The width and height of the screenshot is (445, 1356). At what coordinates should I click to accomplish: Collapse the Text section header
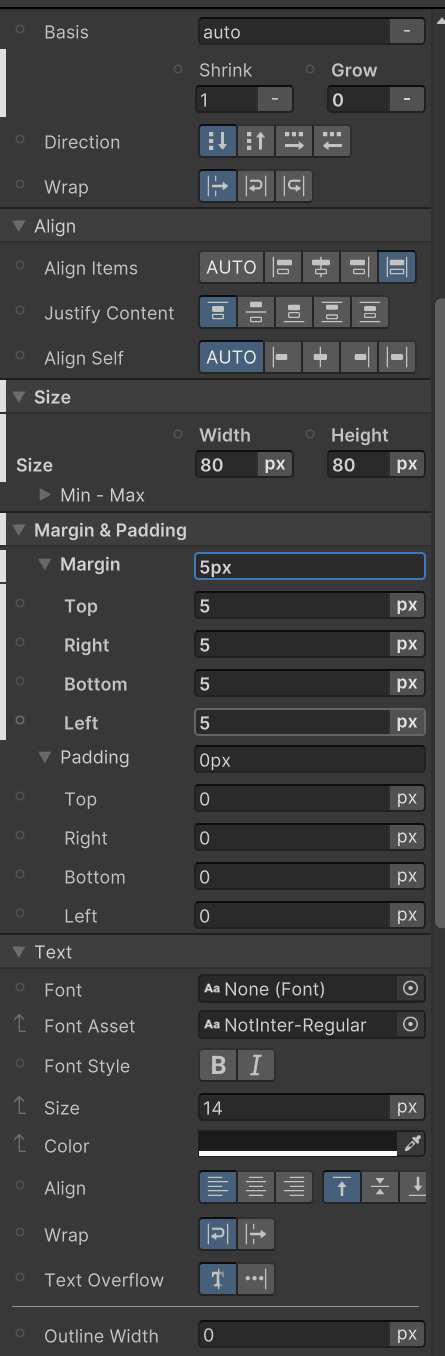point(19,952)
